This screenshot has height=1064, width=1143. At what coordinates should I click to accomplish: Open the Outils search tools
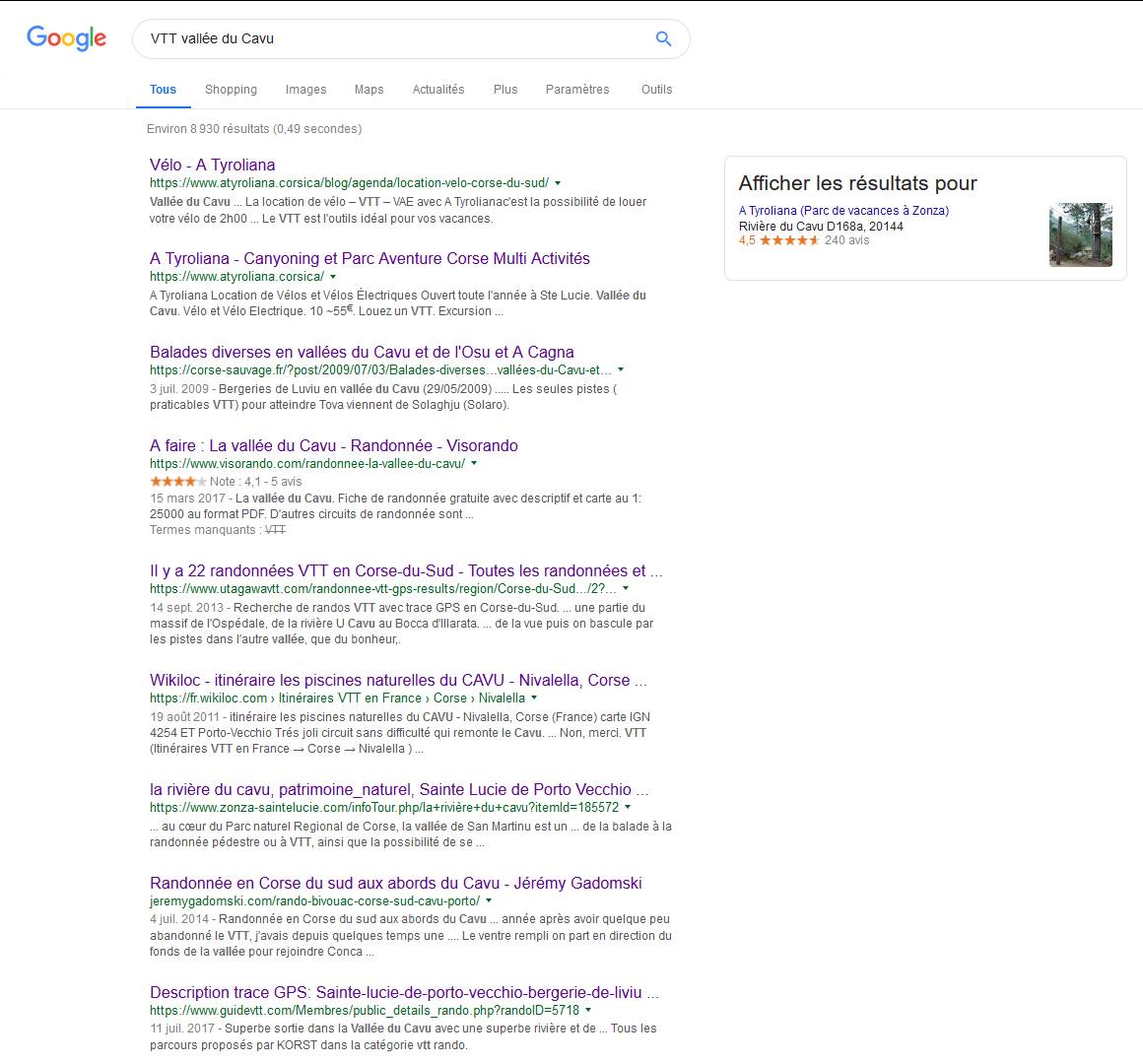[657, 89]
